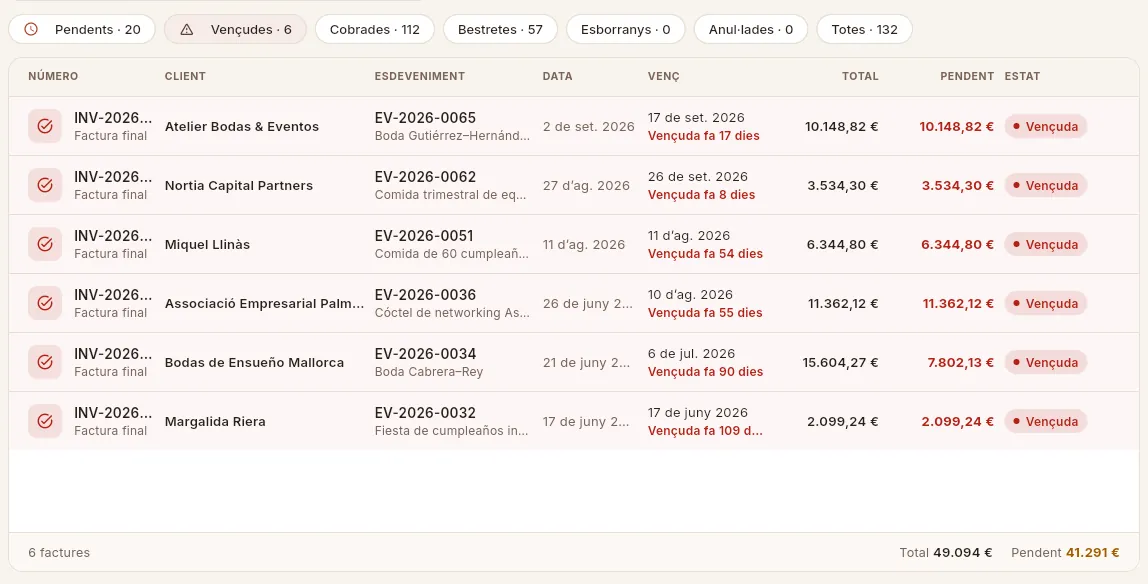
Task: Click invoice icon in Bodas de Ensueño Mallorca row
Action: 45,362
